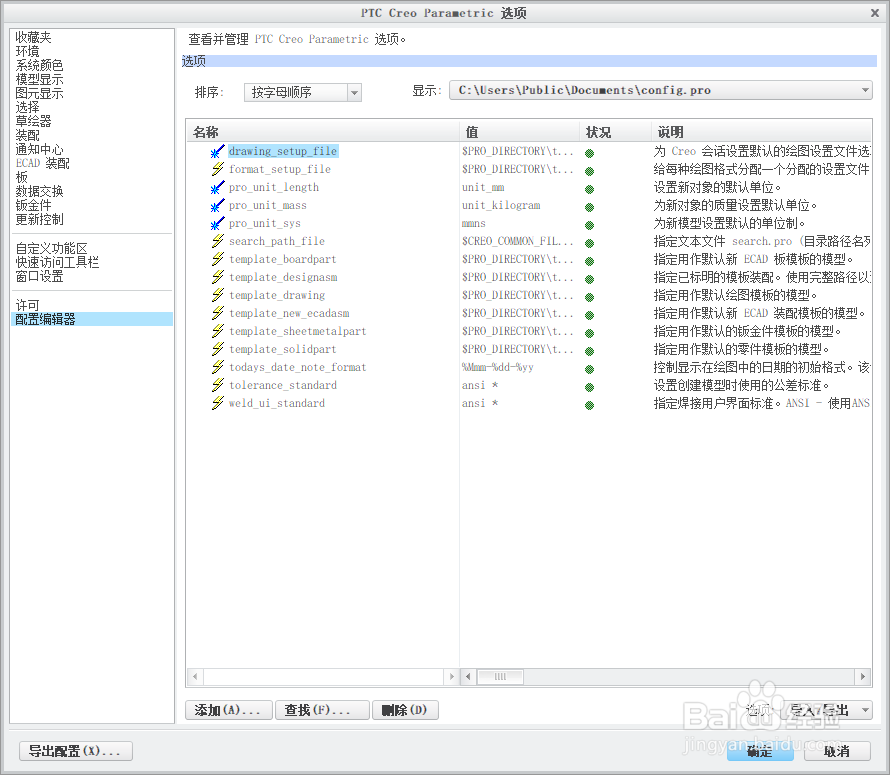
Task: Click the 添加(A)... button
Action: pyautogui.click(x=229, y=710)
